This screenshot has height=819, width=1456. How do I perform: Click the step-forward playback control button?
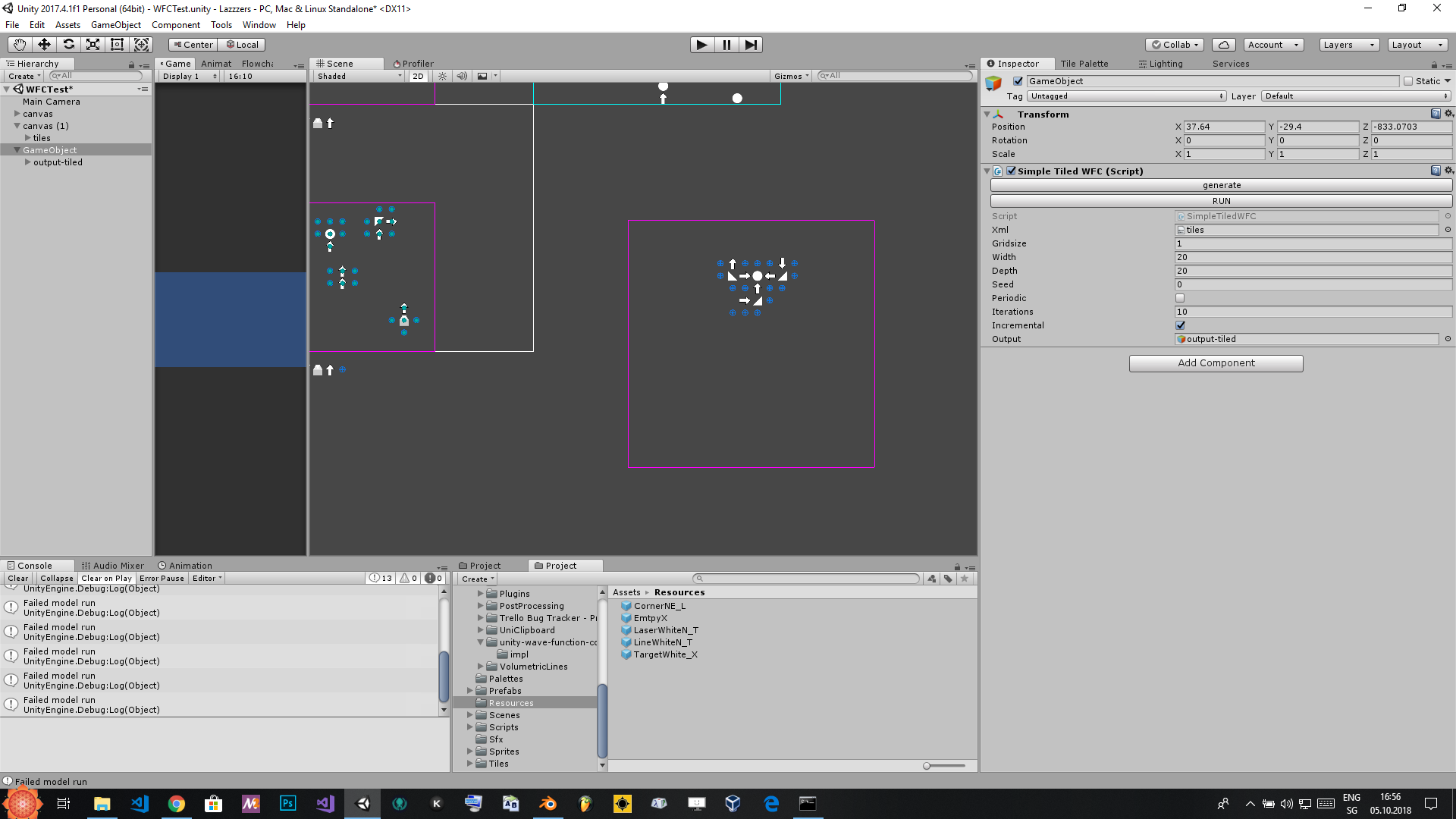click(x=751, y=44)
